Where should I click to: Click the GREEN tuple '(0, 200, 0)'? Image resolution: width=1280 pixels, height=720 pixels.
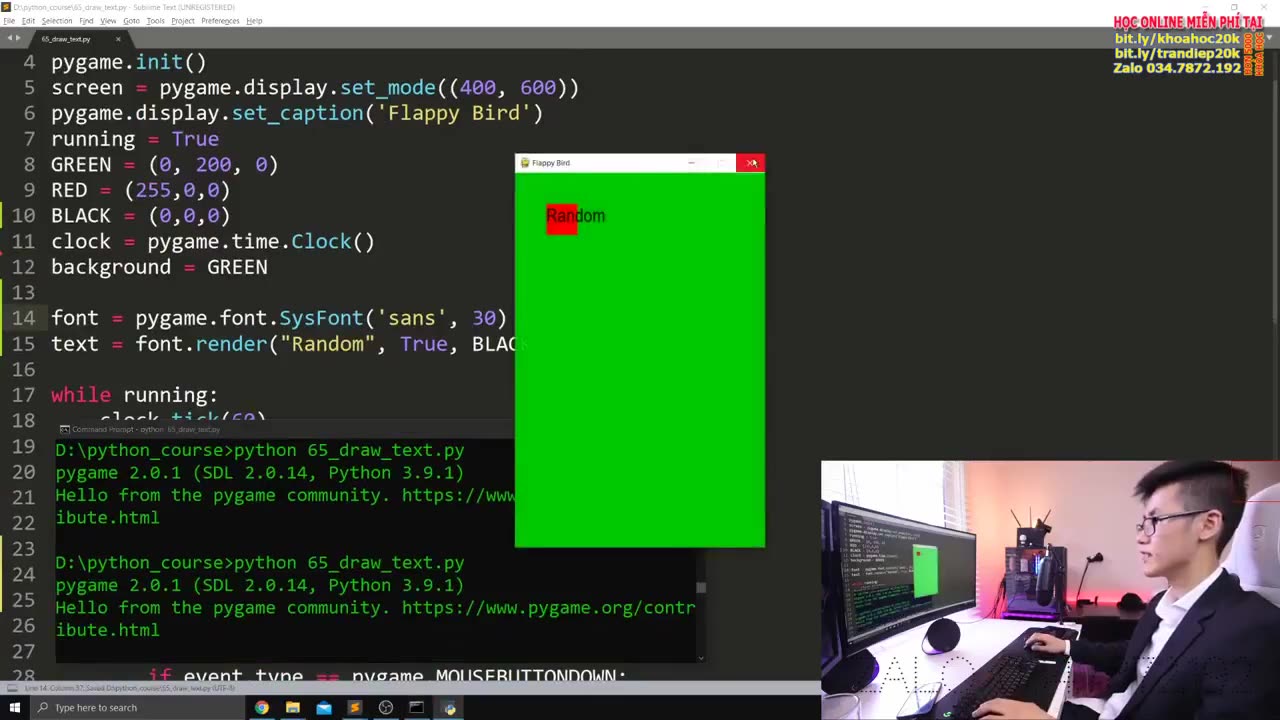pyautogui.click(x=213, y=165)
